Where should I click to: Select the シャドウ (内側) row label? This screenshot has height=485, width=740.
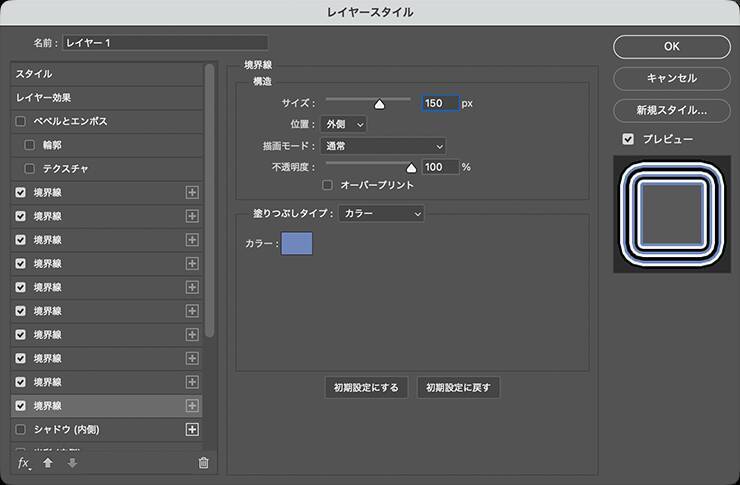pyautogui.click(x=67, y=429)
